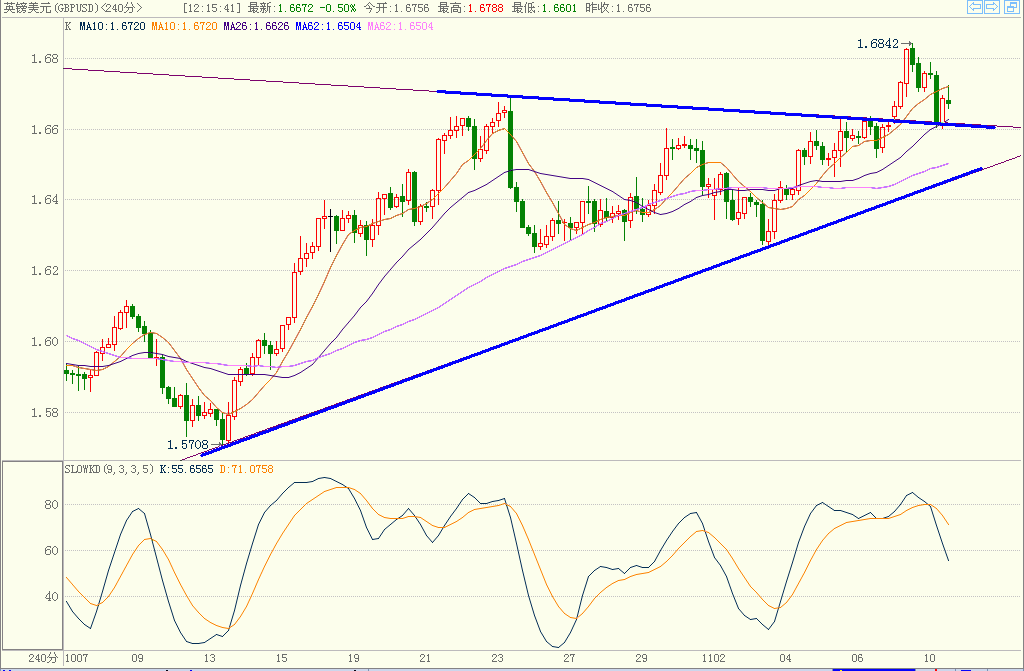The image size is (1024, 671).
Task: Click the 1.6842 high price annotation
Action: (x=878, y=44)
